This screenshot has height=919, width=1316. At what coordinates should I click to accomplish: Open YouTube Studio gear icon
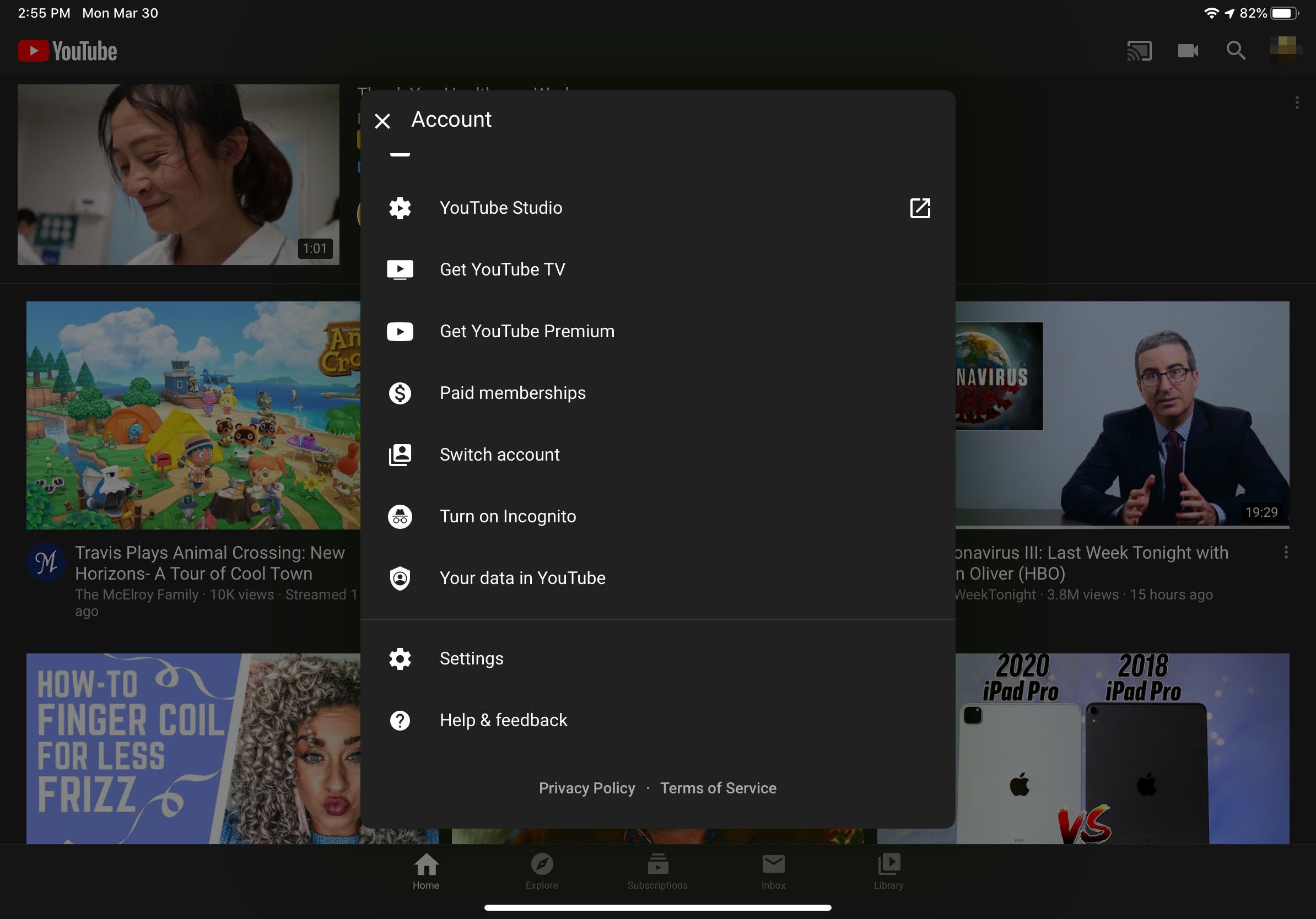pos(400,208)
